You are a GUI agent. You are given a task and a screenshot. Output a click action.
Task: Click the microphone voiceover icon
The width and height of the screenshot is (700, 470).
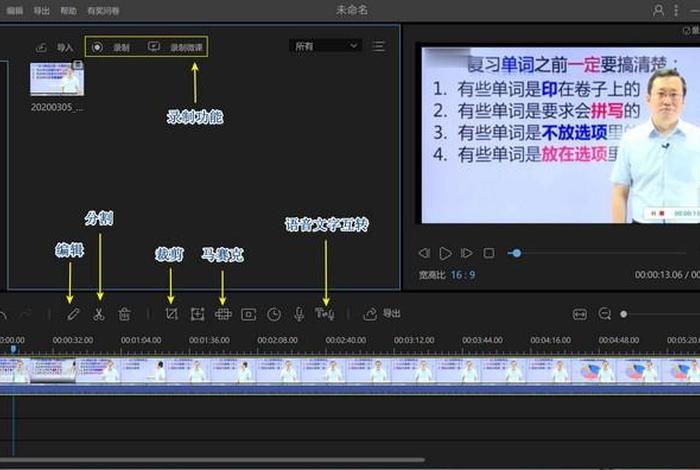[x=298, y=314]
